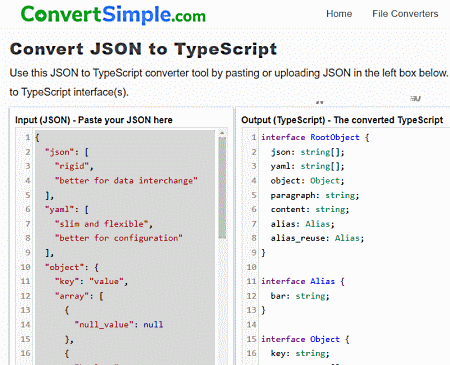Click "interface Object {" in output
This screenshot has height=365, width=450.
click(x=305, y=339)
